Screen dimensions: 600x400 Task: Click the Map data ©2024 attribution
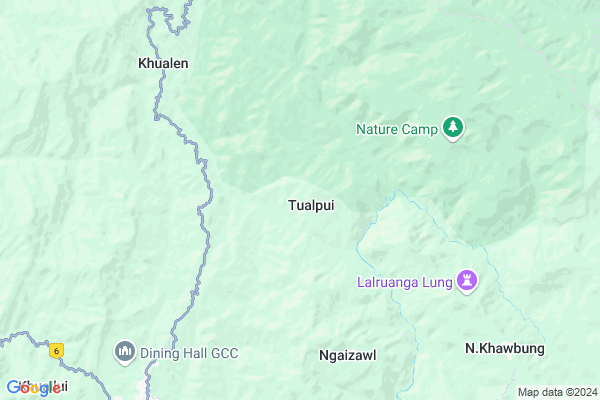tap(558, 392)
